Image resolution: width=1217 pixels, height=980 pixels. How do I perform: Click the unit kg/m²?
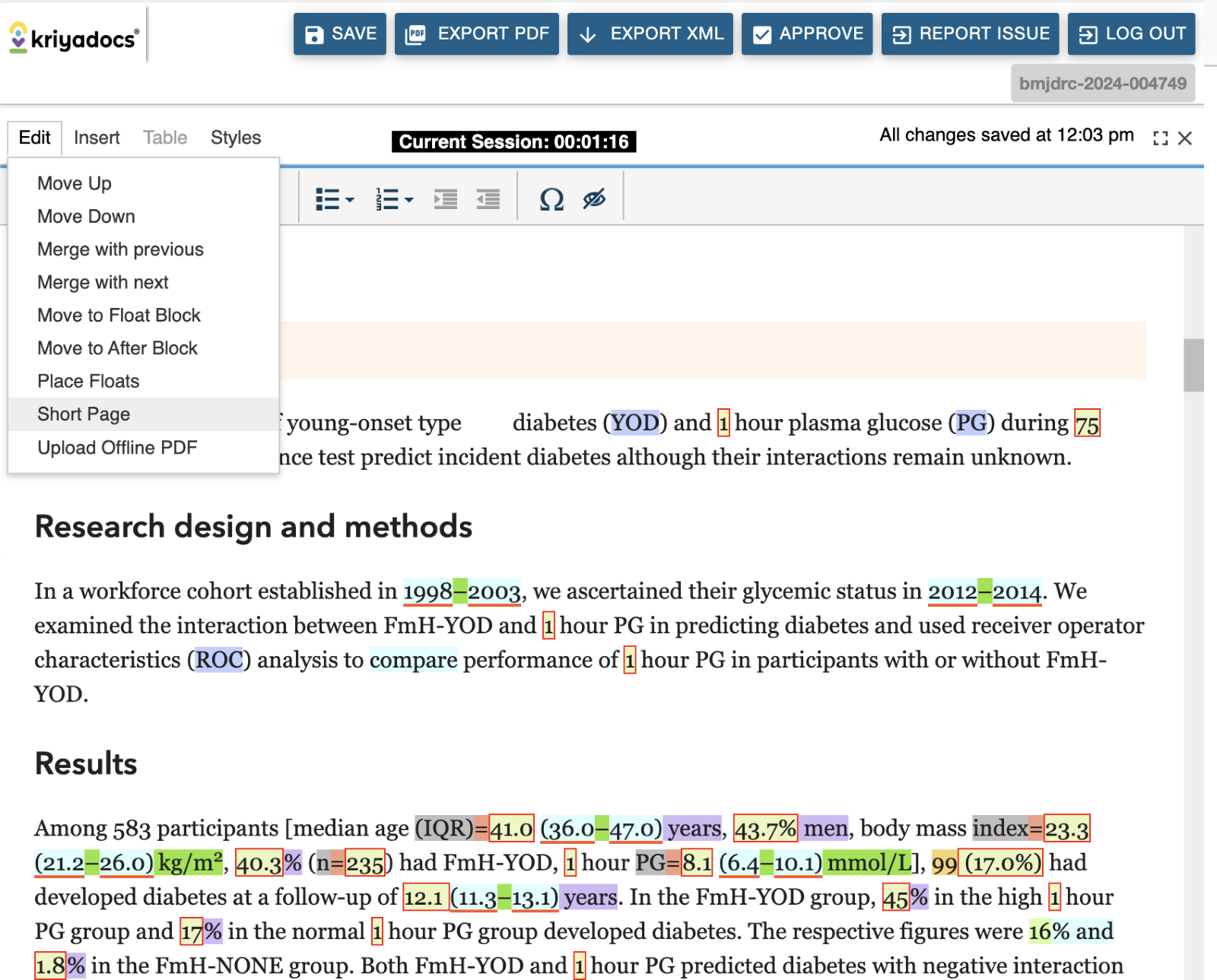tap(190, 863)
